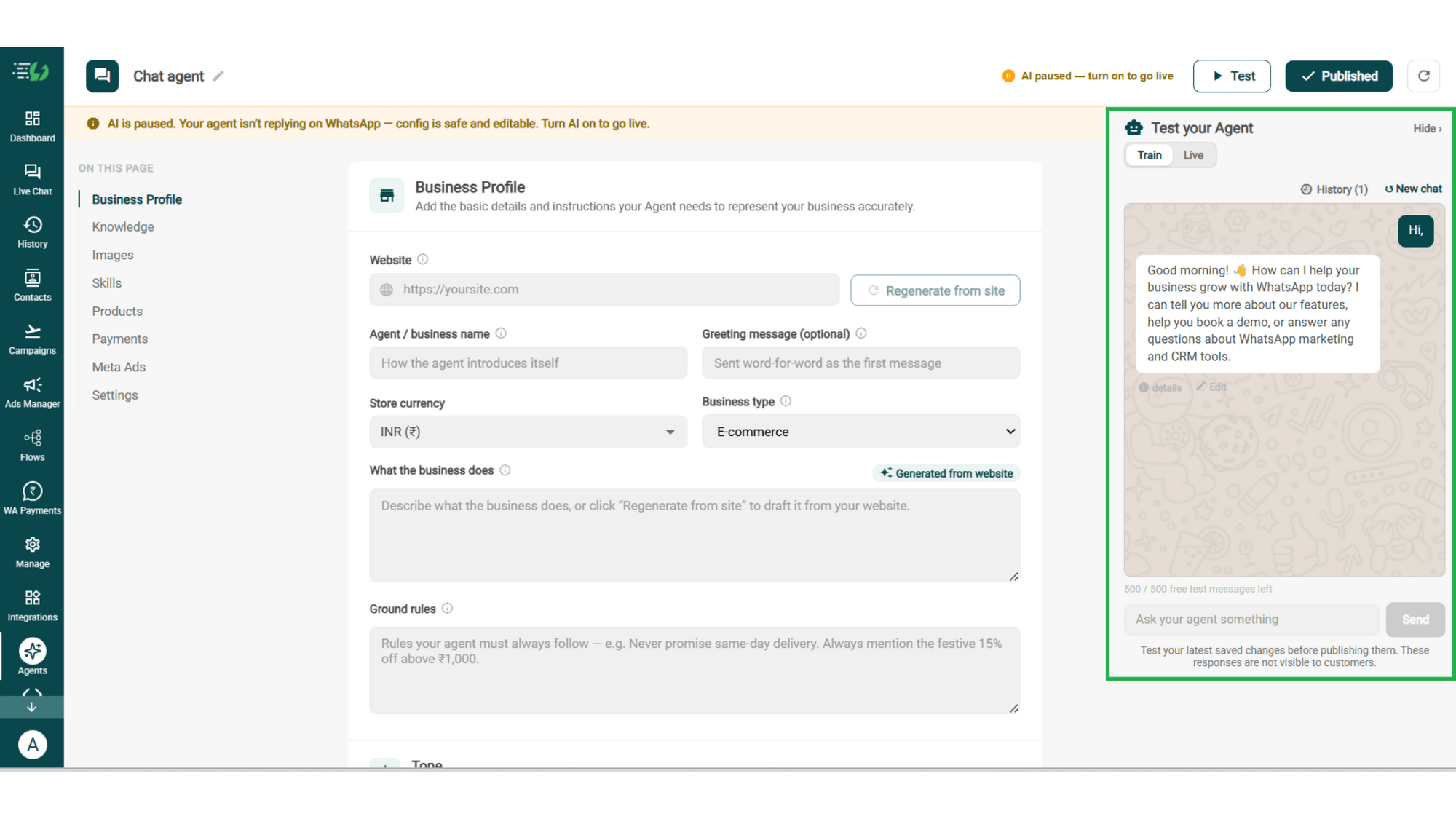Click the app logo at top left
1456x819 pixels.
31,71
